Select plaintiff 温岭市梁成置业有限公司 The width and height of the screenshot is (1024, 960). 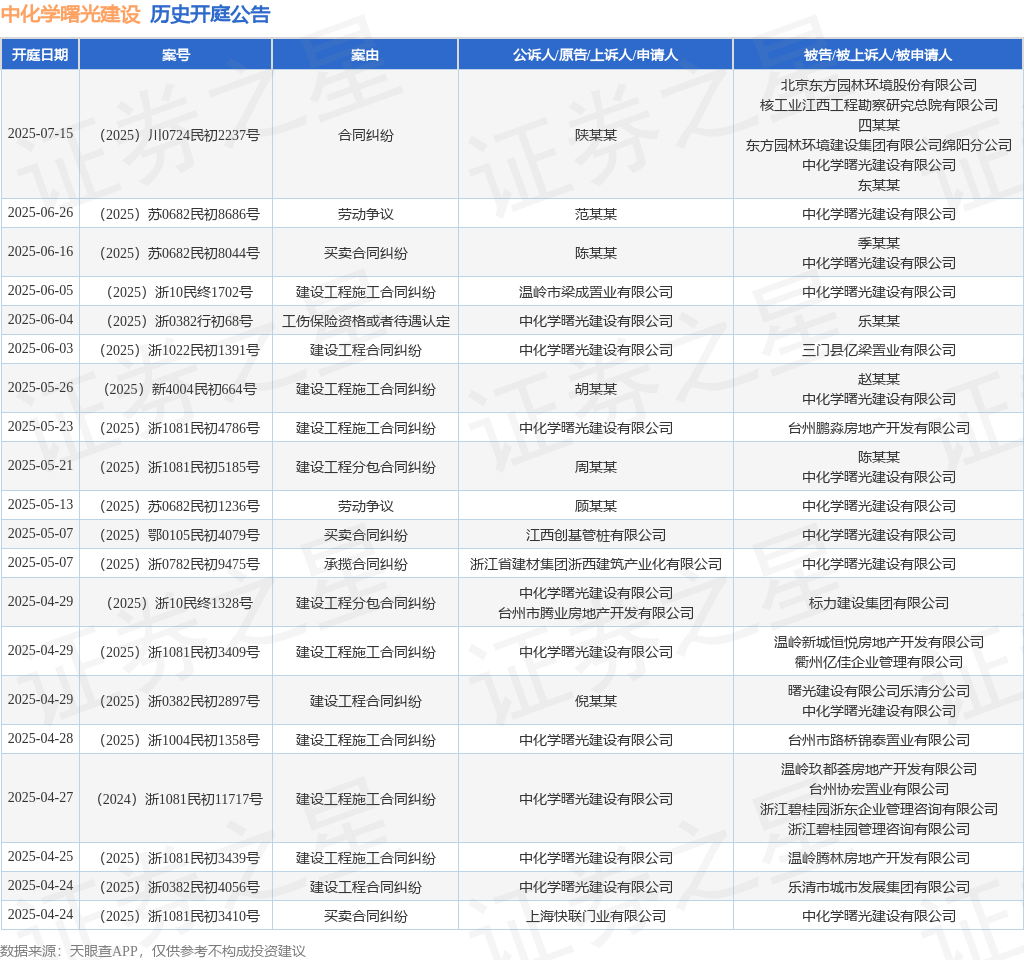coord(596,292)
